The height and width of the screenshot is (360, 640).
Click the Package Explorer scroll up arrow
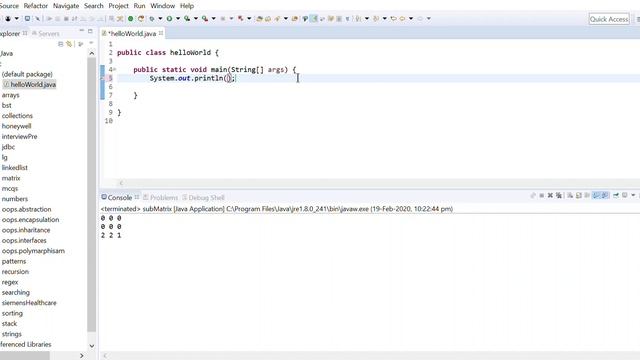click(x=91, y=53)
